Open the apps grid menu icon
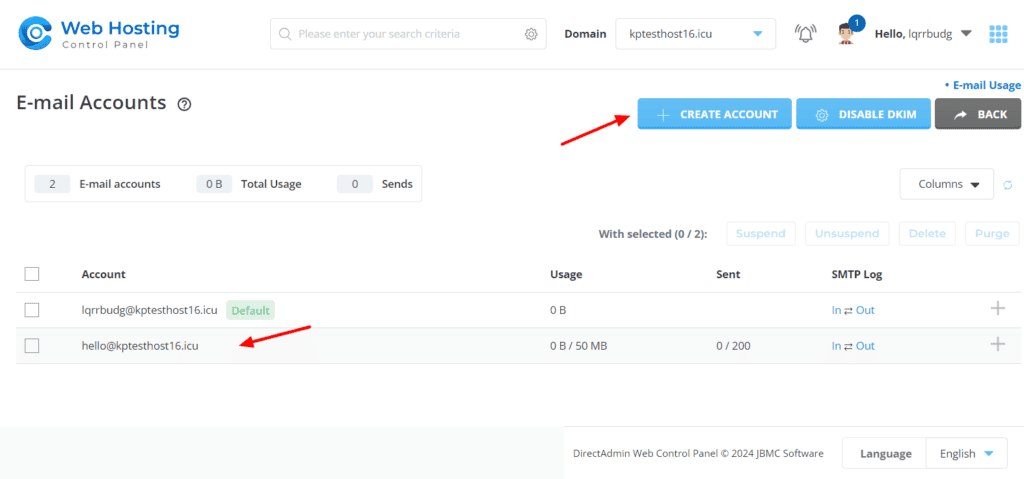The height and width of the screenshot is (479, 1024). point(999,34)
